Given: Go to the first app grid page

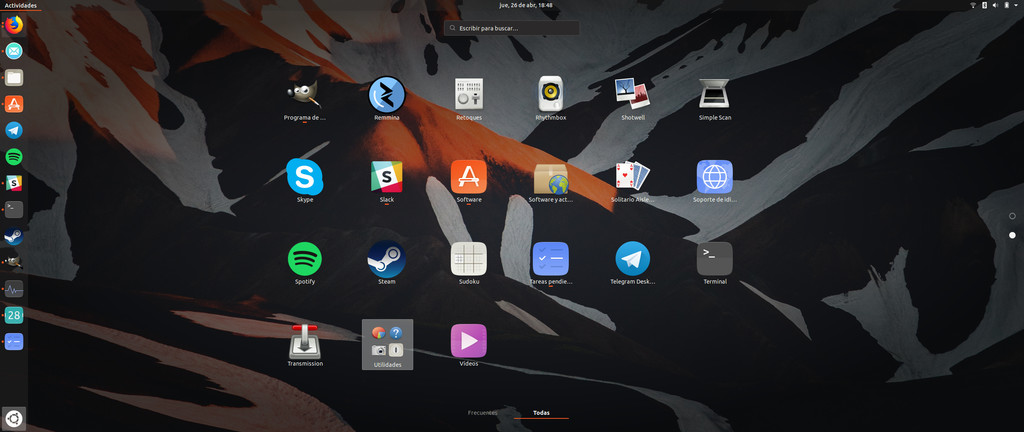Looking at the screenshot, I should [1012, 216].
